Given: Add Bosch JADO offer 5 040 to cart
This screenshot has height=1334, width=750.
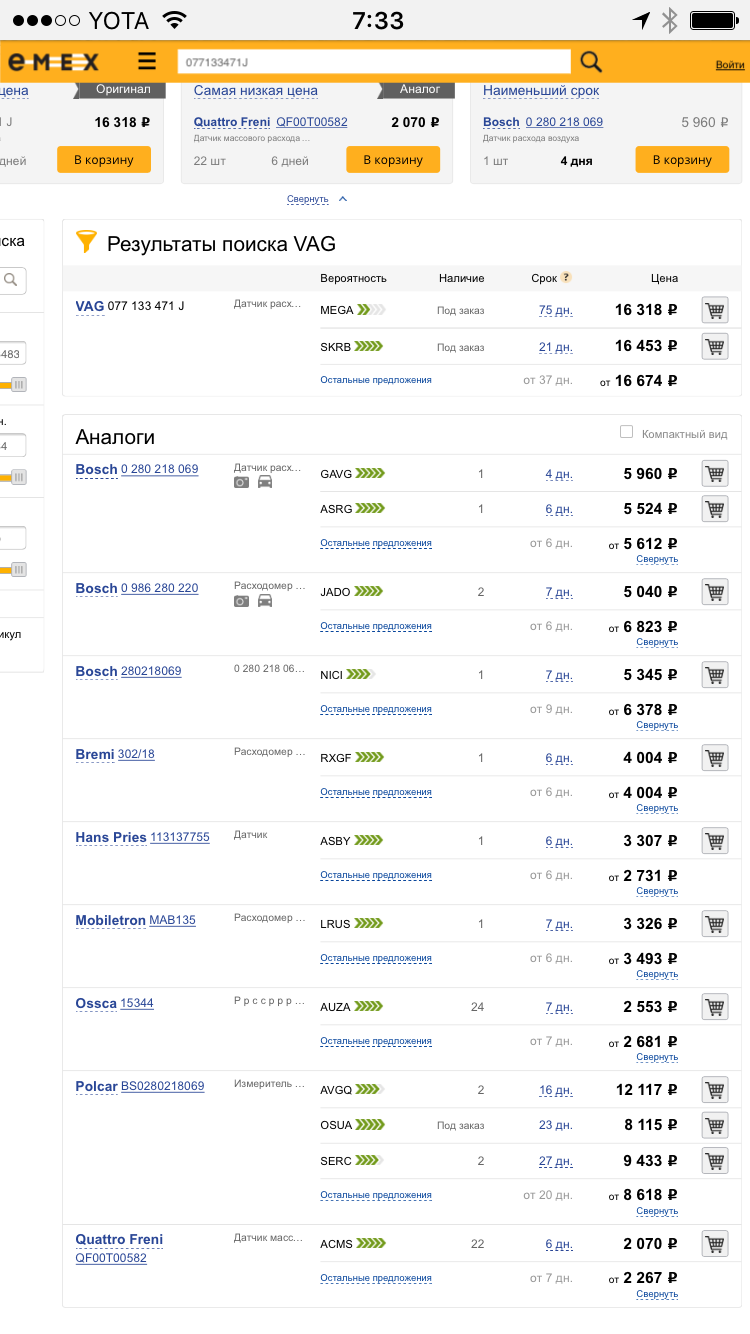Looking at the screenshot, I should [714, 592].
